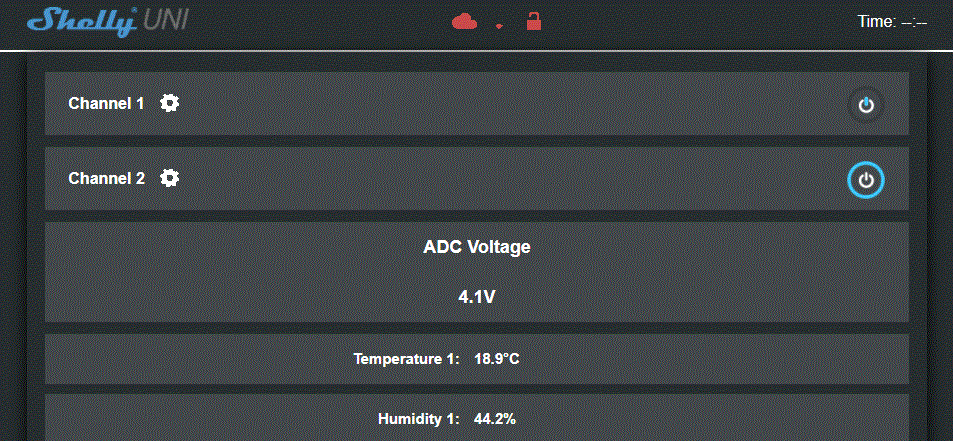Screen dimensions: 953x441
Task: Select the ADC Voltage heading
Action: [477, 247]
